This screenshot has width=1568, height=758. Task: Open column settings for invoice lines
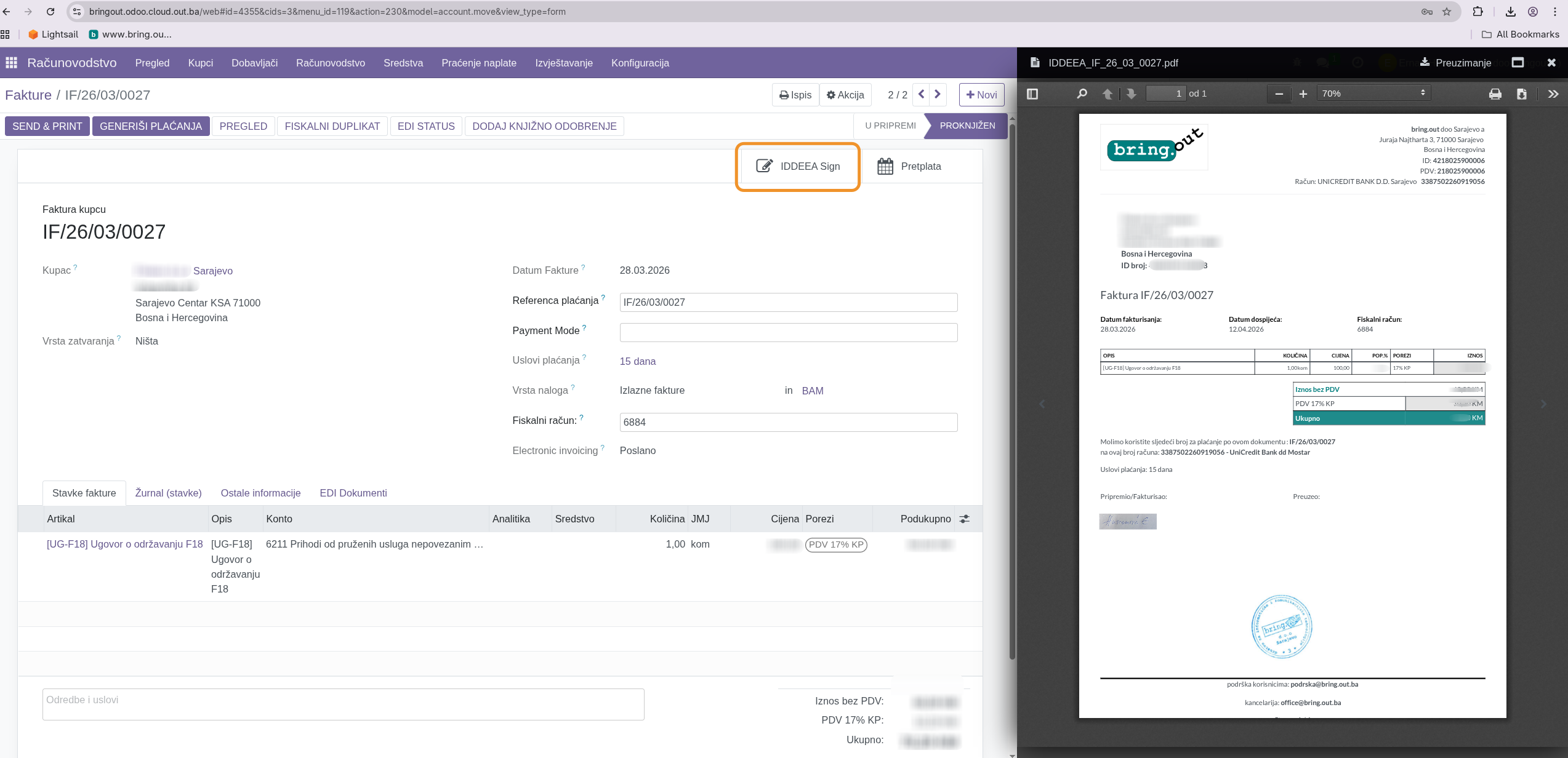coord(965,519)
